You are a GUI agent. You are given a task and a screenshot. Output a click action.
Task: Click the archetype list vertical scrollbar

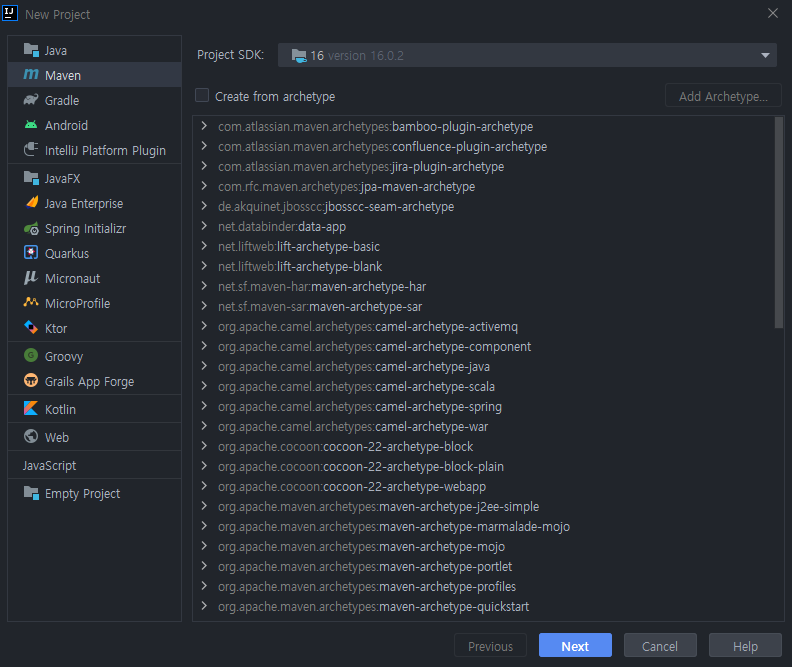[x=779, y=222]
